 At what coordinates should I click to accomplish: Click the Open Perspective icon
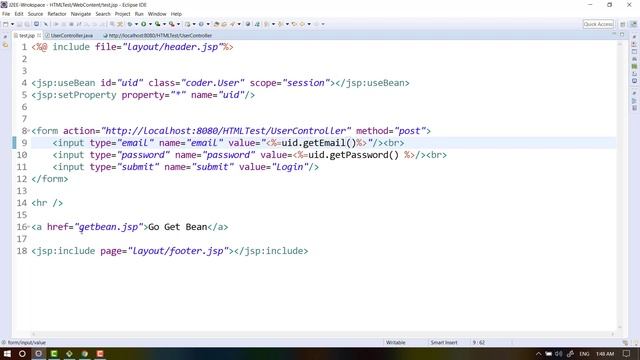pos(622,24)
